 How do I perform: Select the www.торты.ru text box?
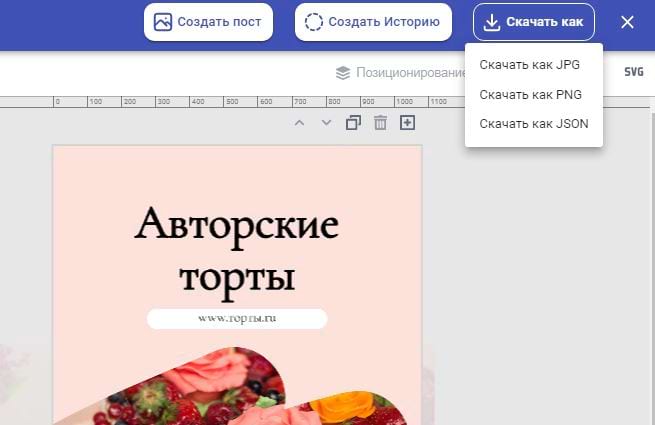(x=237, y=318)
